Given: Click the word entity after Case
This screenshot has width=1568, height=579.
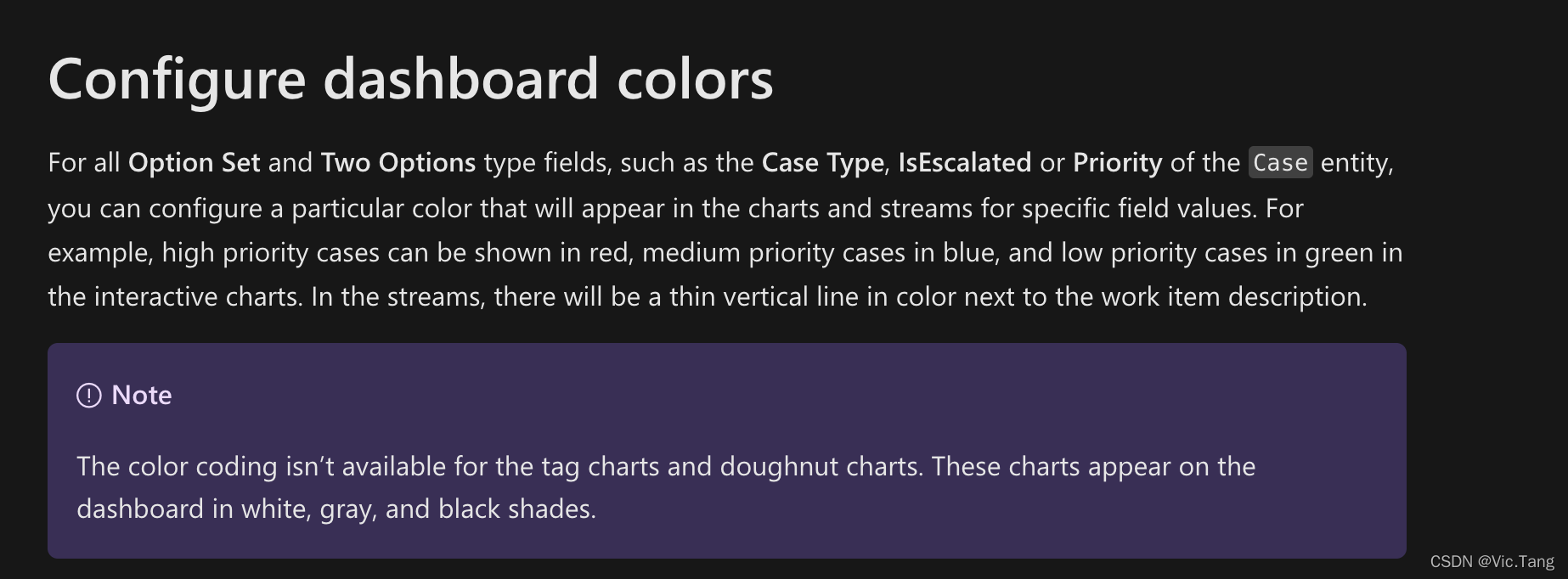Looking at the screenshot, I should coord(1355,162).
